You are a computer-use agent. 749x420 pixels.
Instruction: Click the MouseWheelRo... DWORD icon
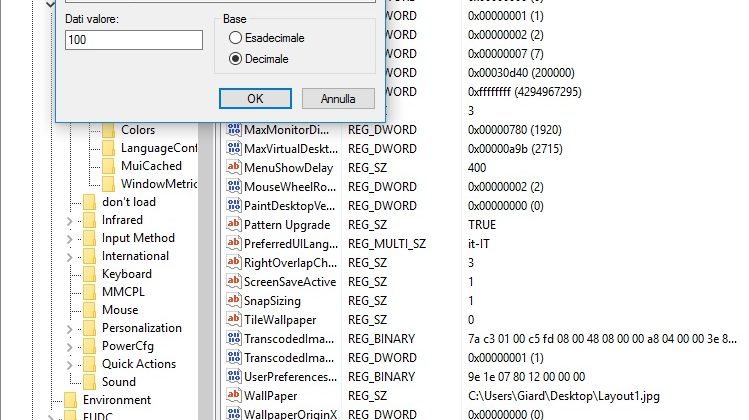(x=234, y=186)
